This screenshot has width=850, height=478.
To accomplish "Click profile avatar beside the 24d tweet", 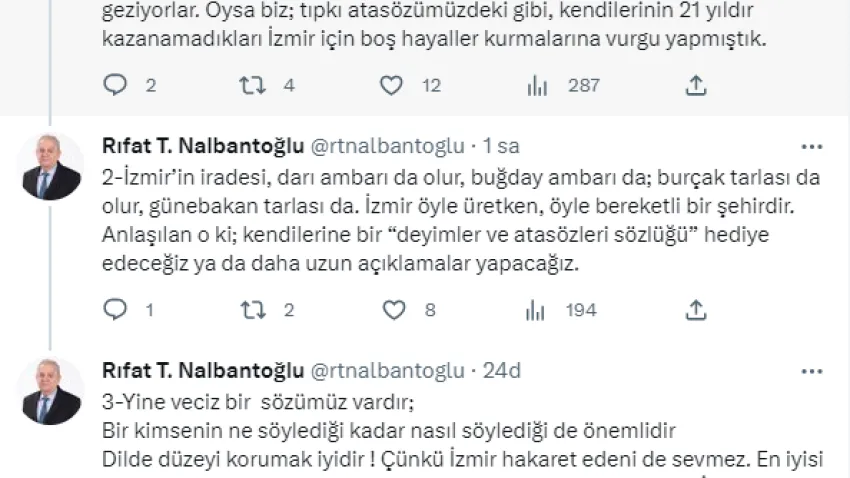I will 51,391.
